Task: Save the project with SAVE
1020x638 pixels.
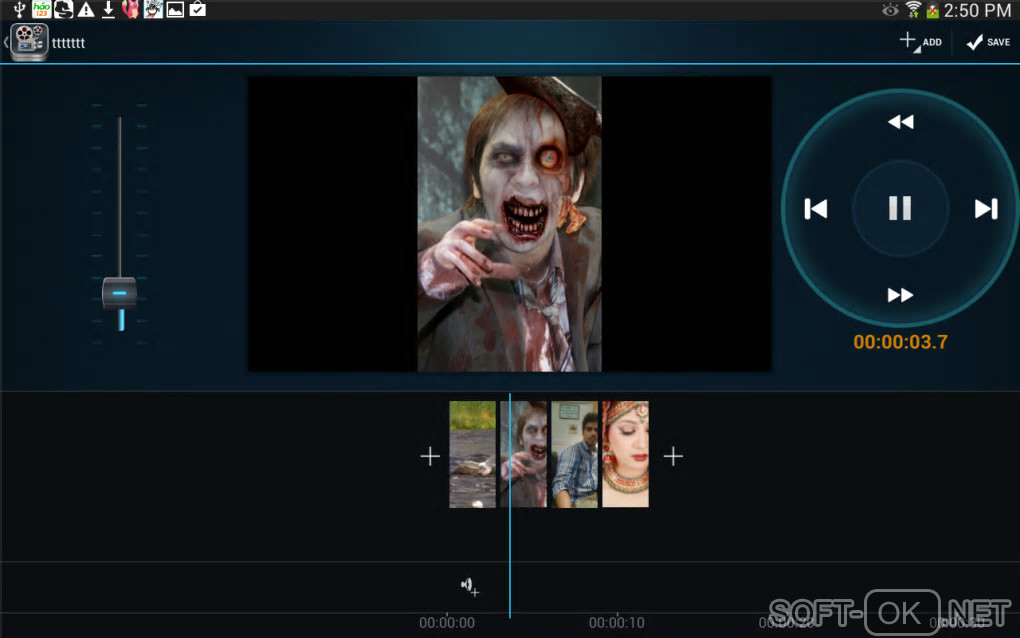Action: tap(988, 42)
